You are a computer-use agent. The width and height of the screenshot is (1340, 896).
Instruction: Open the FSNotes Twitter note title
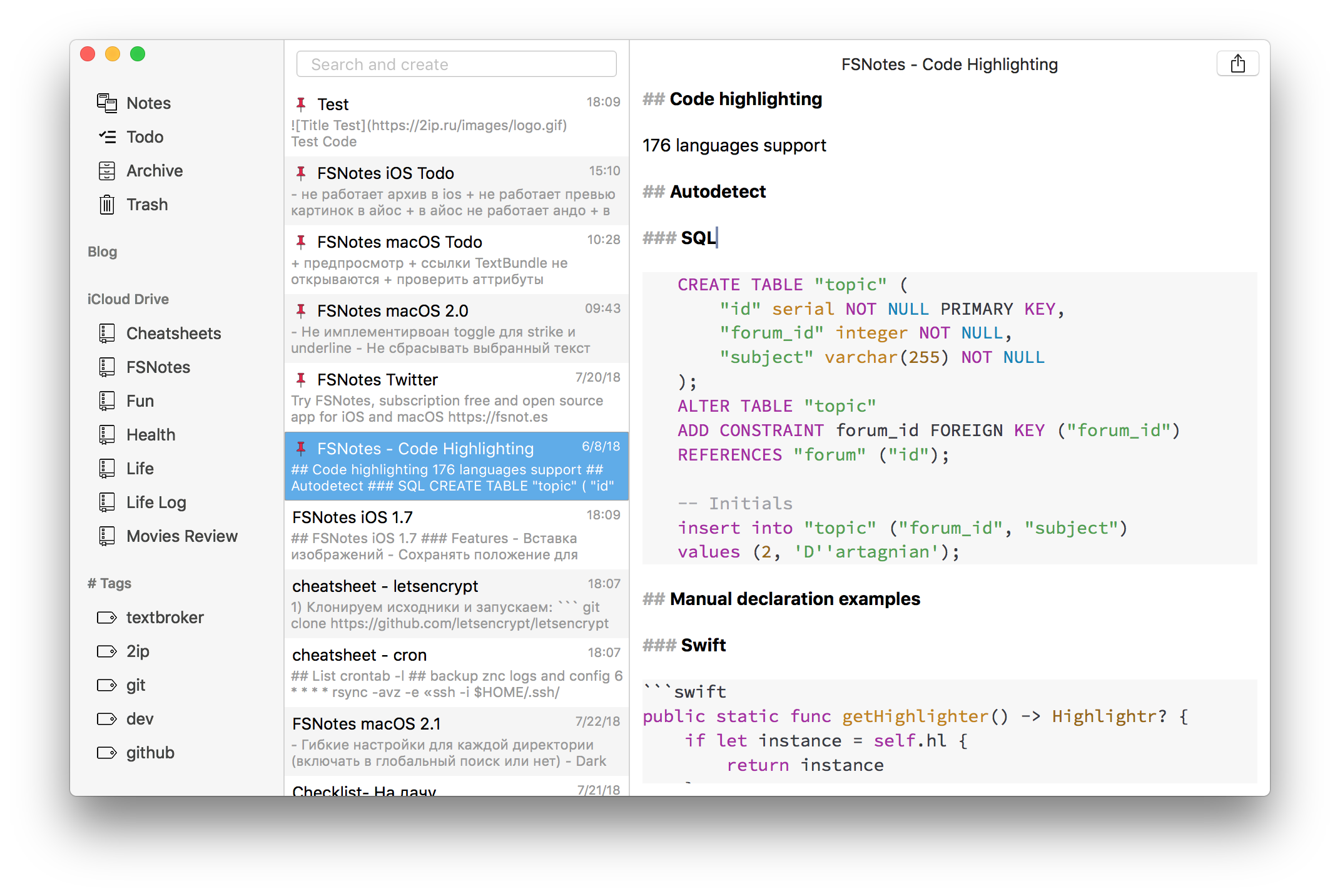[377, 379]
